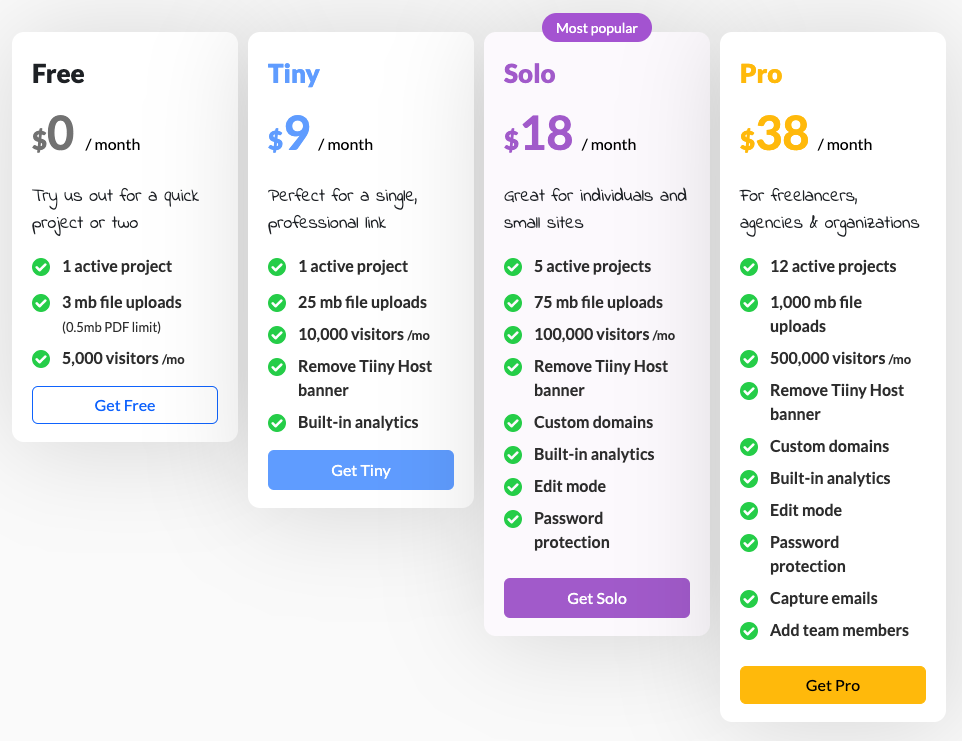Viewport: 962px width, 741px height.
Task: Click checkmark next to Capture emails
Action: click(x=749, y=599)
